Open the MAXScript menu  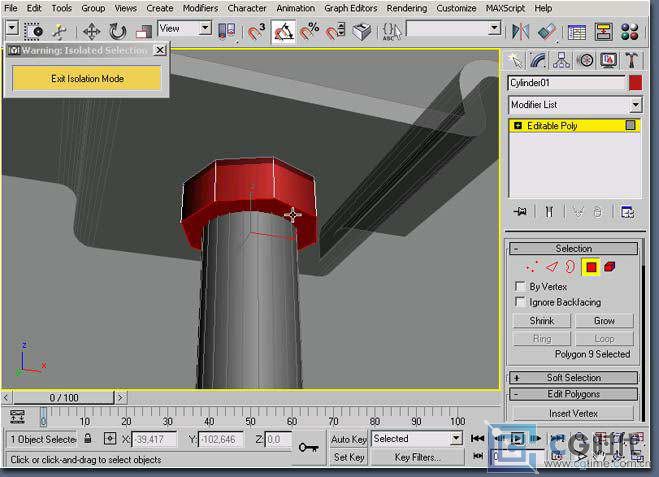(x=505, y=8)
